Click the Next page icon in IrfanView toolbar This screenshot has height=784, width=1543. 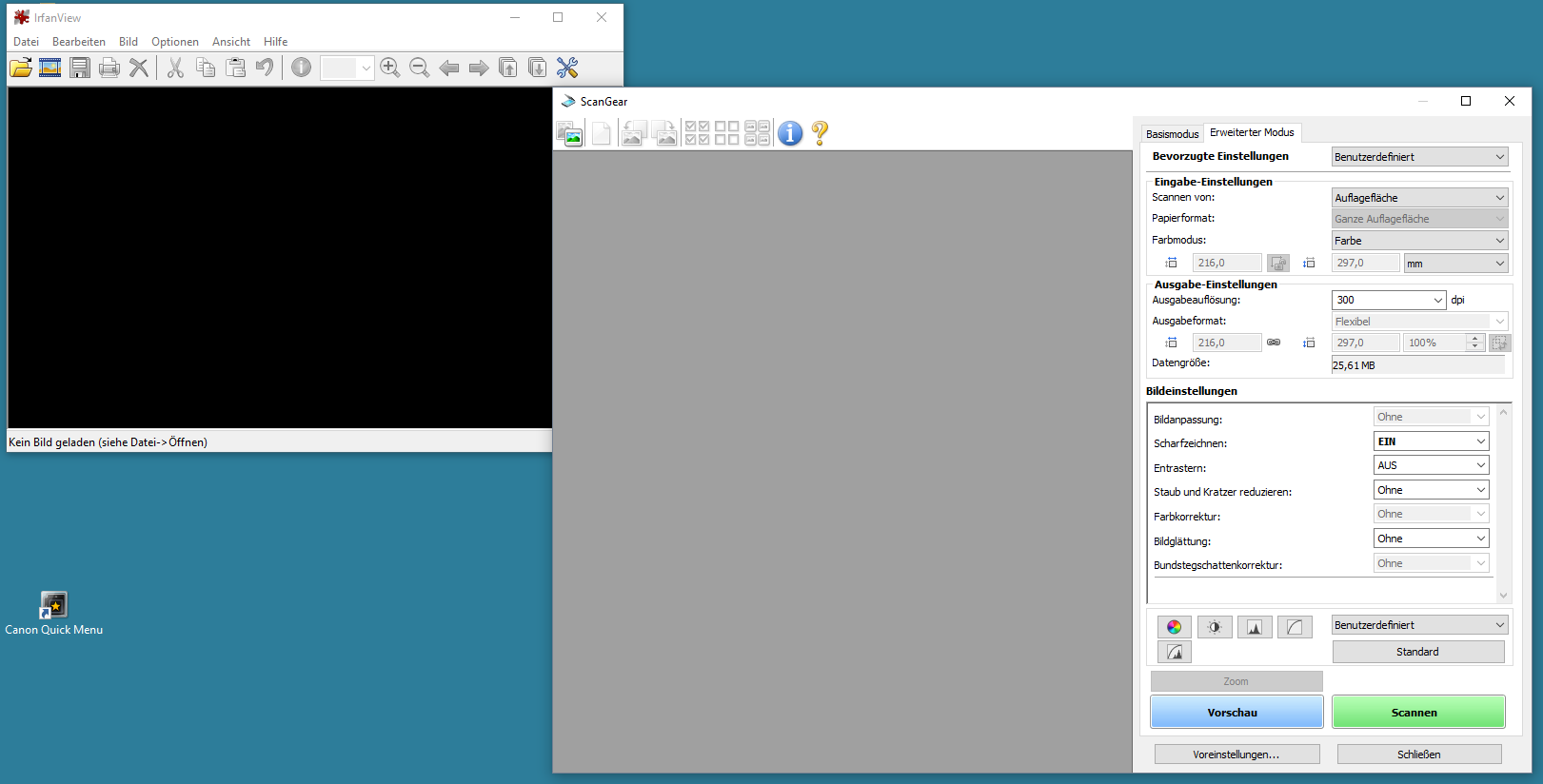tap(538, 68)
